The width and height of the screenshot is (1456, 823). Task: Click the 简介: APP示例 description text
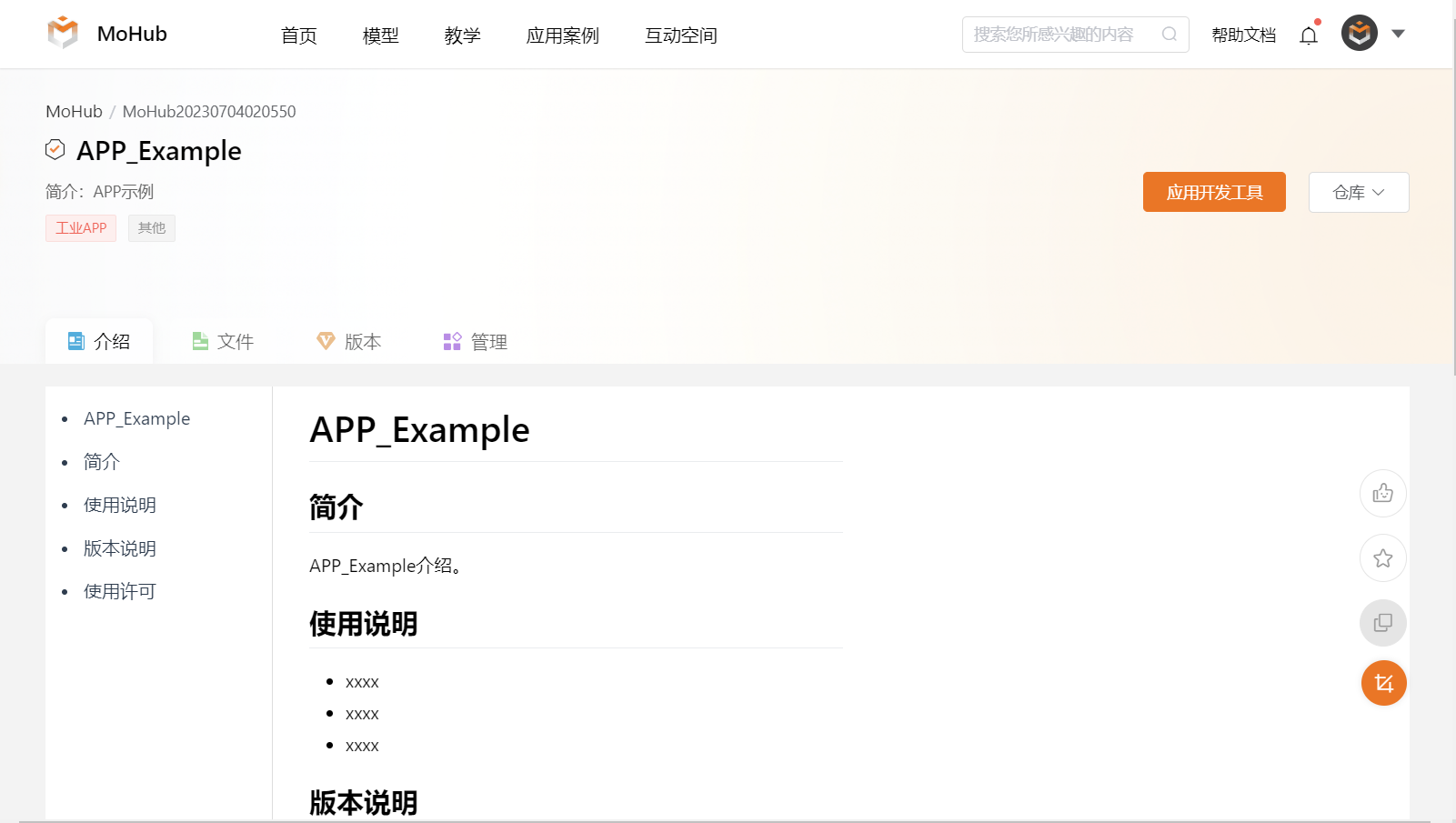pyautogui.click(x=100, y=192)
